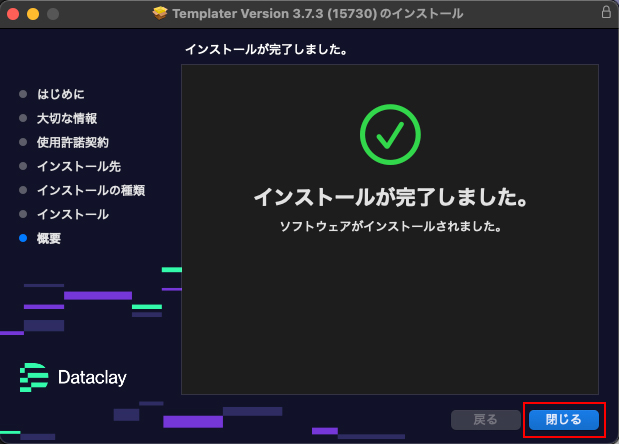Click the green checkmark success icon
This screenshot has height=444, width=619.
[389, 134]
